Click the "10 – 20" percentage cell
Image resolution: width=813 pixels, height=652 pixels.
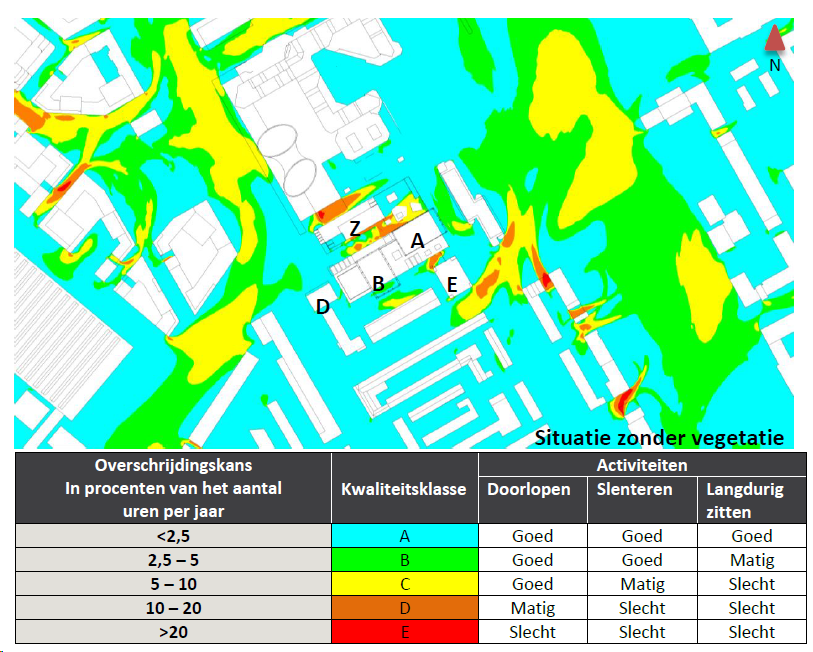coord(173,608)
